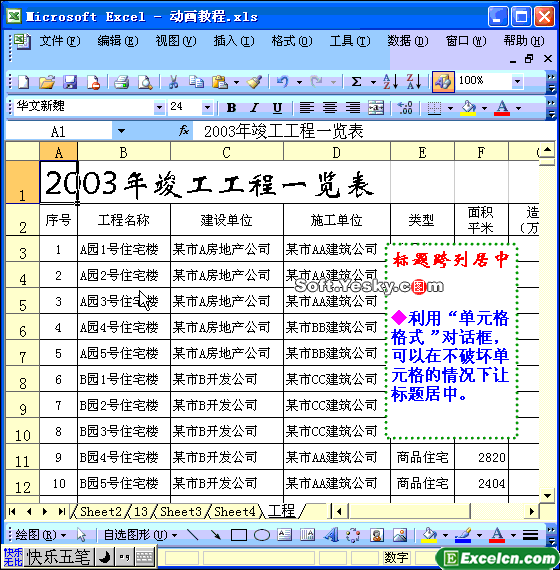Toggle Bold formatting
The width and height of the screenshot is (560, 570).
[231, 108]
